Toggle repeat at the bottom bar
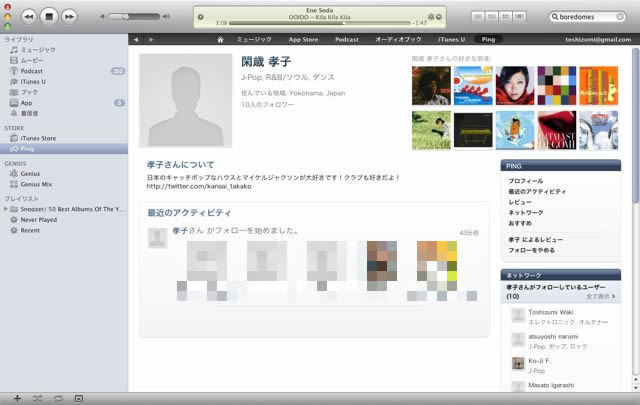 click(58, 398)
